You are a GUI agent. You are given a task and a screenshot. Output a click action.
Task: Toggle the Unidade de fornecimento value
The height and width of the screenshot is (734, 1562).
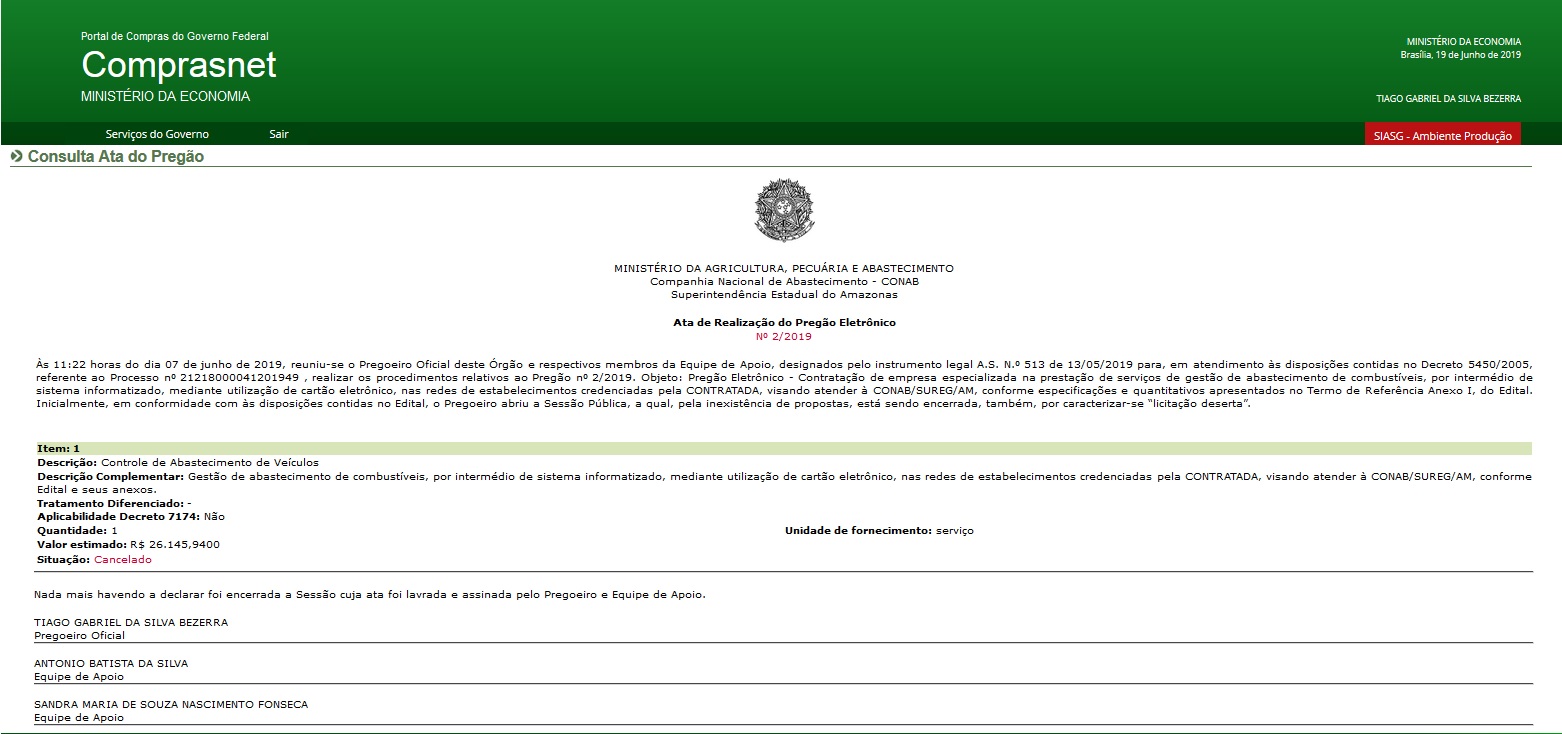tap(880, 531)
